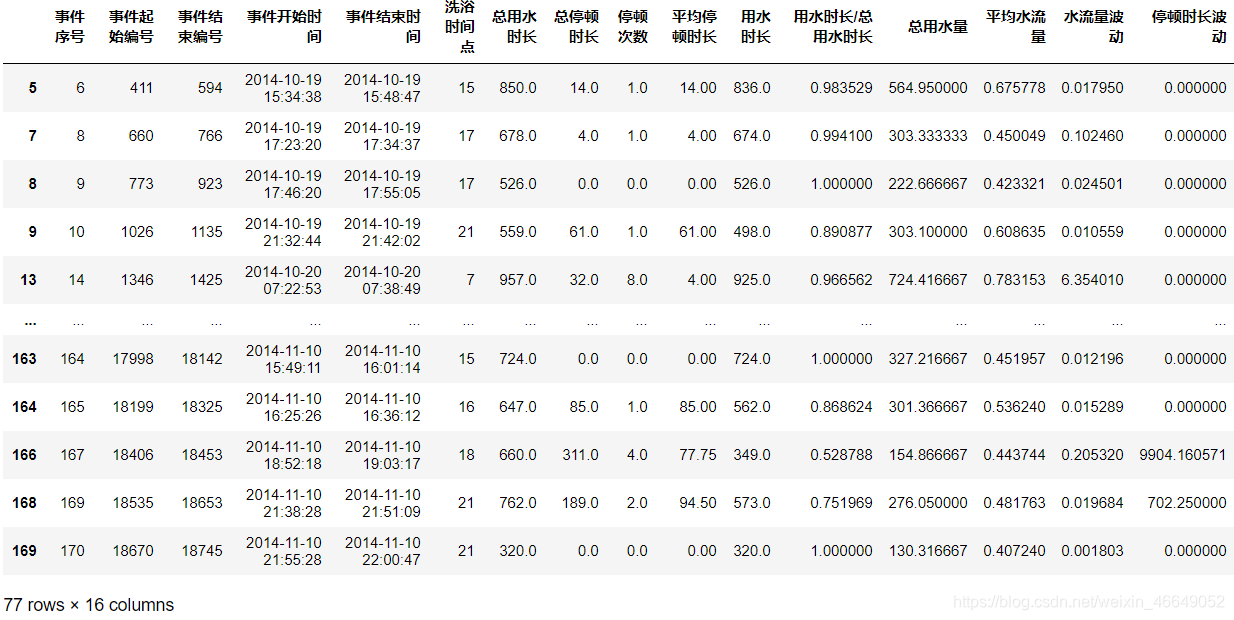The width and height of the screenshot is (1234, 620).
Task: Click end number cell 1425
Action: [x=206, y=280]
